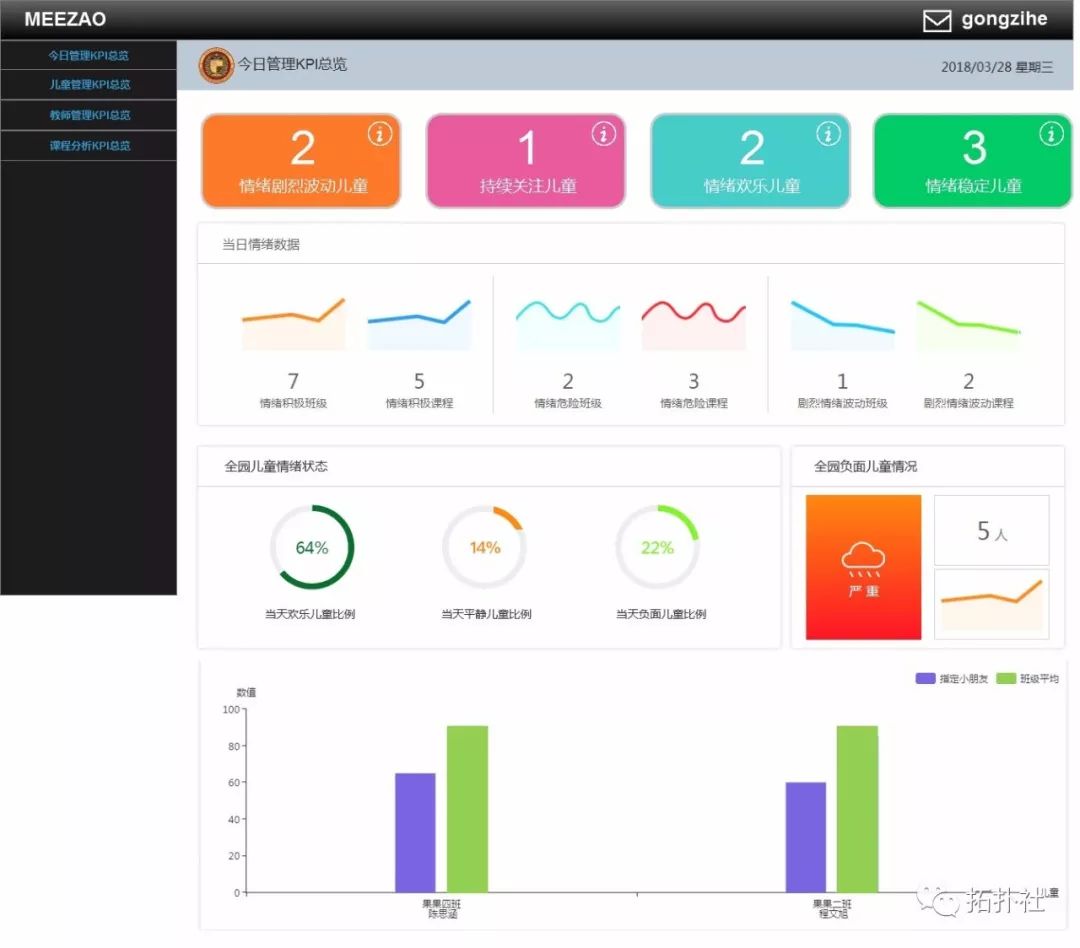The width and height of the screenshot is (1080, 948).
Task: Toggle 班级平均 green legend swatch
Action: 1006,679
